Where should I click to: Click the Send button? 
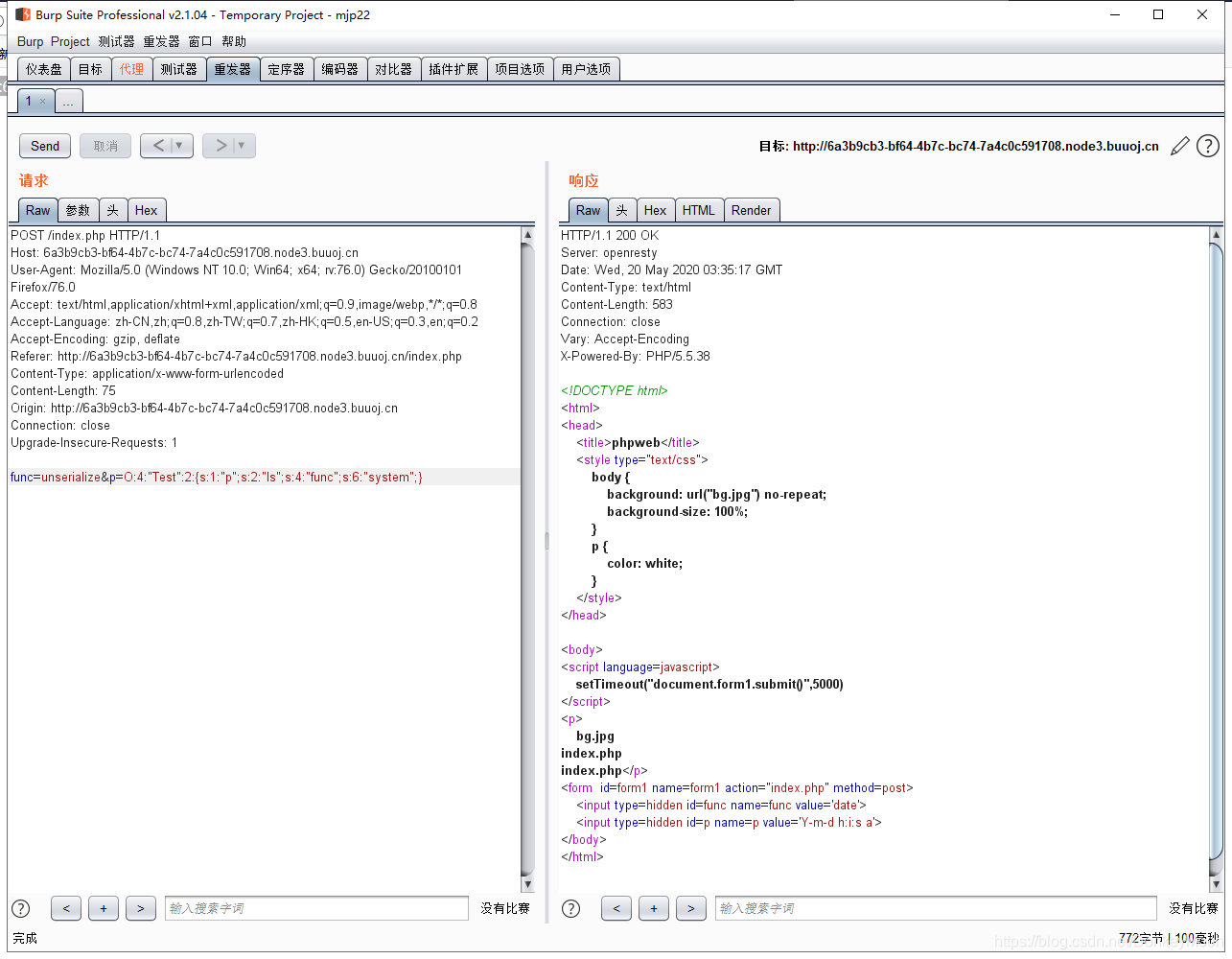click(x=45, y=146)
